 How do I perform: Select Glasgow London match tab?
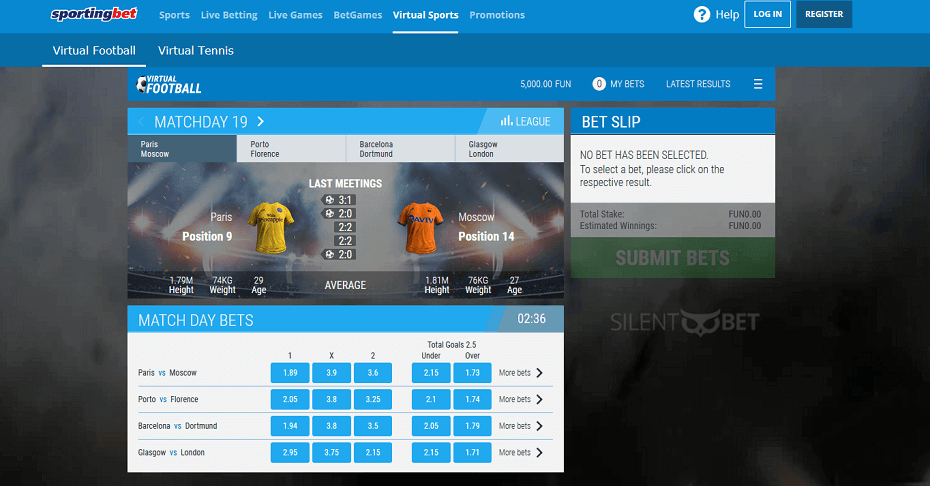click(509, 149)
